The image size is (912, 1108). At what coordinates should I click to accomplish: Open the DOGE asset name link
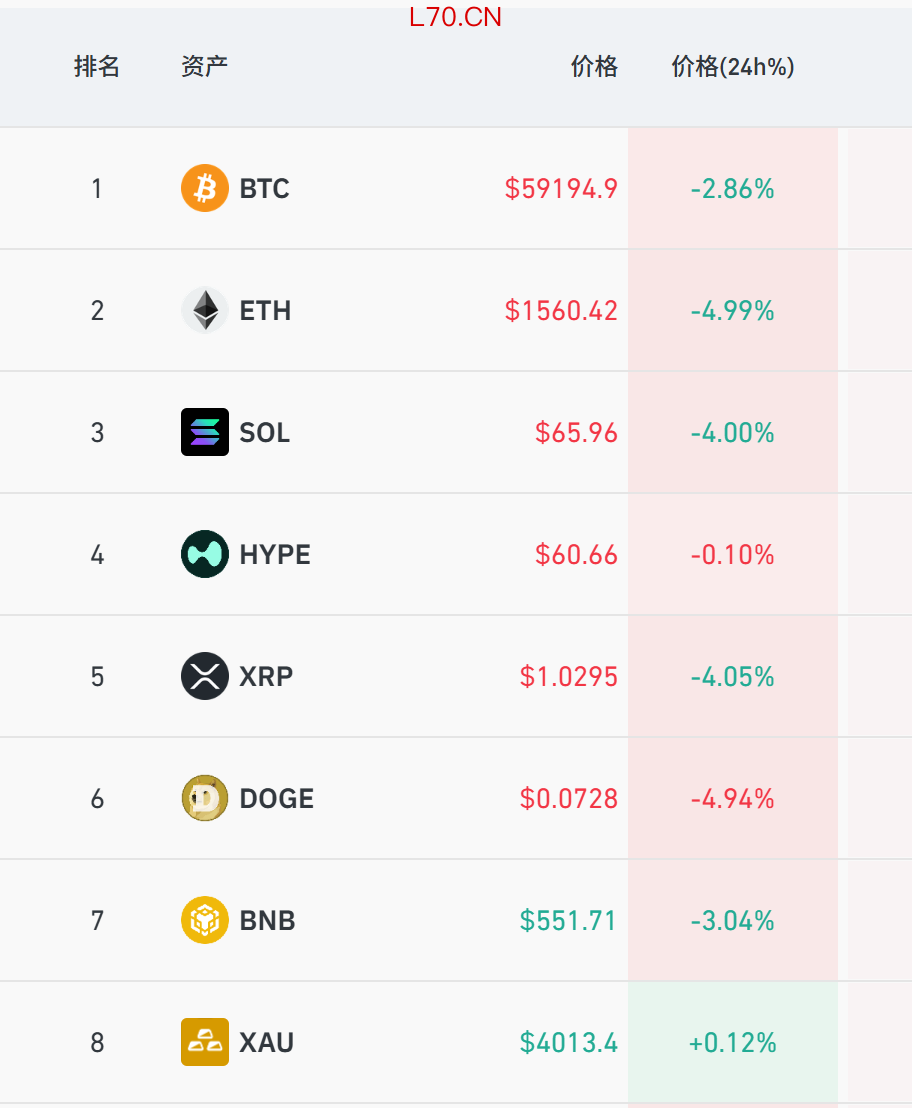276,798
